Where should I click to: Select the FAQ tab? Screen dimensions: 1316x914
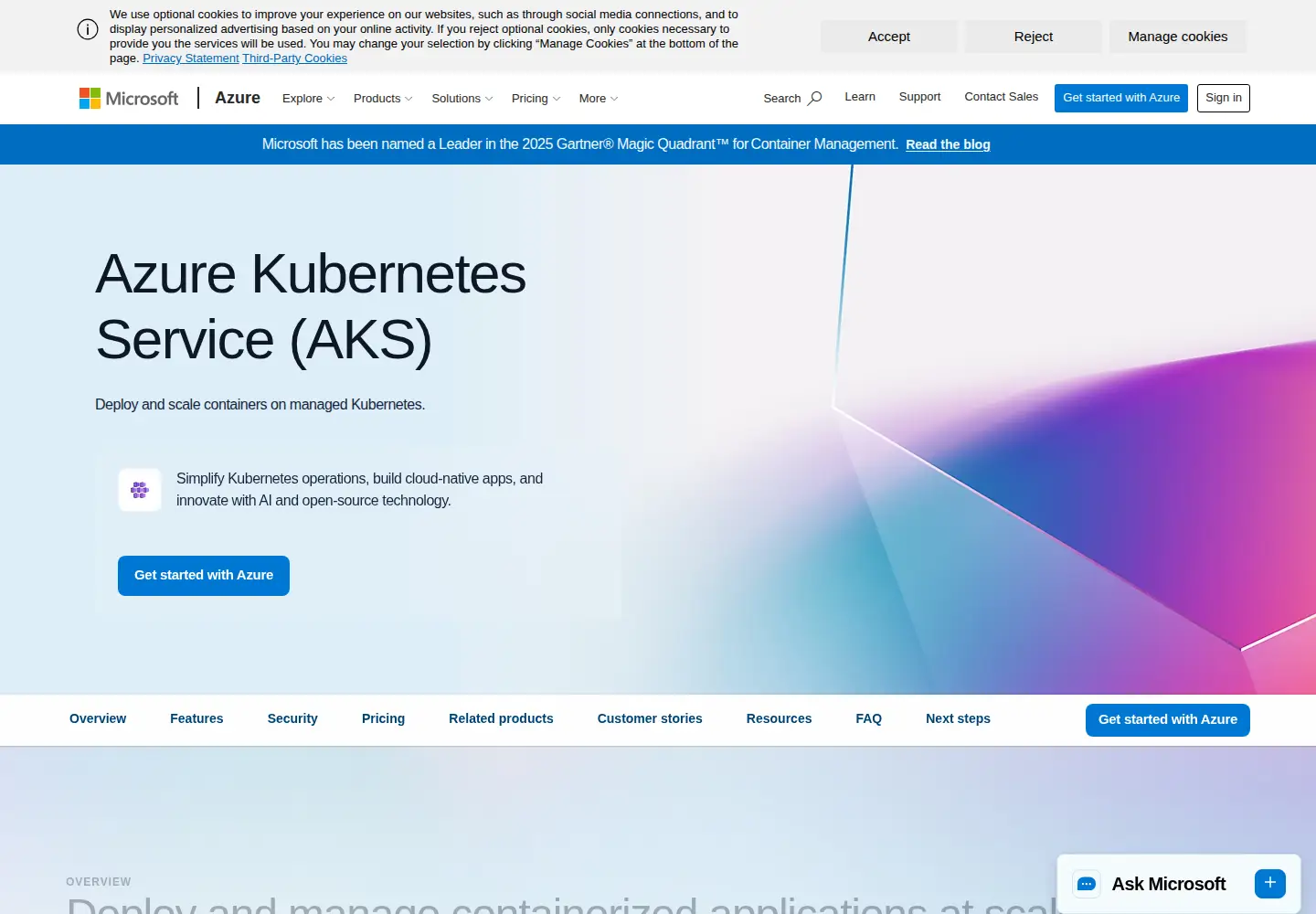pyautogui.click(x=868, y=718)
